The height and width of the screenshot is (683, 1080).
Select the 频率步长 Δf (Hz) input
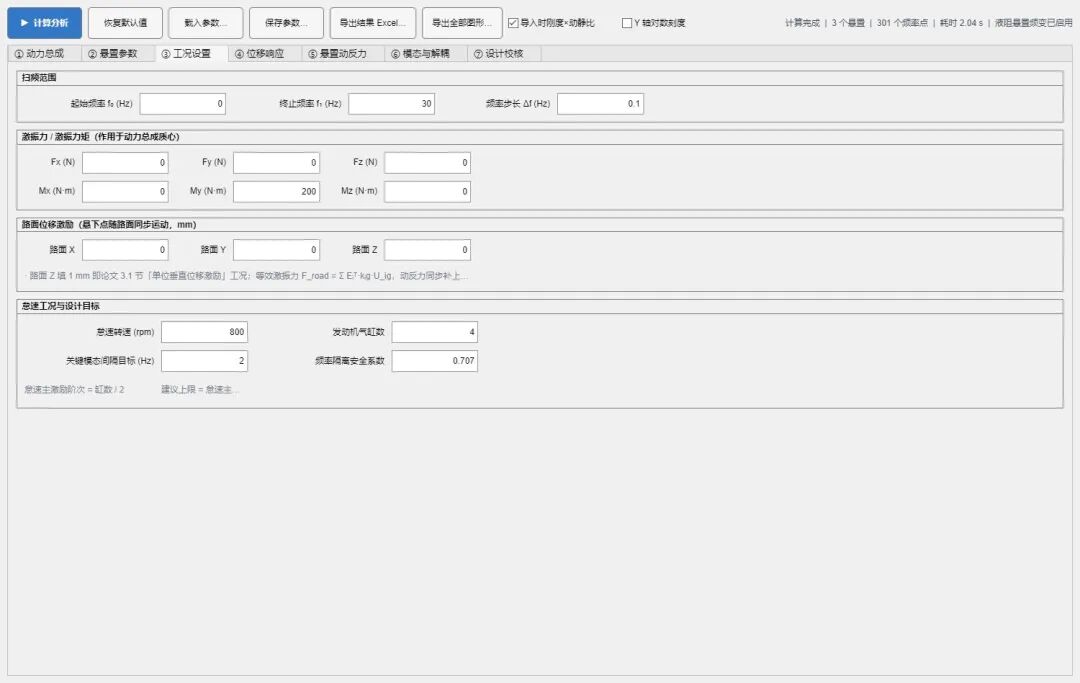(x=600, y=104)
